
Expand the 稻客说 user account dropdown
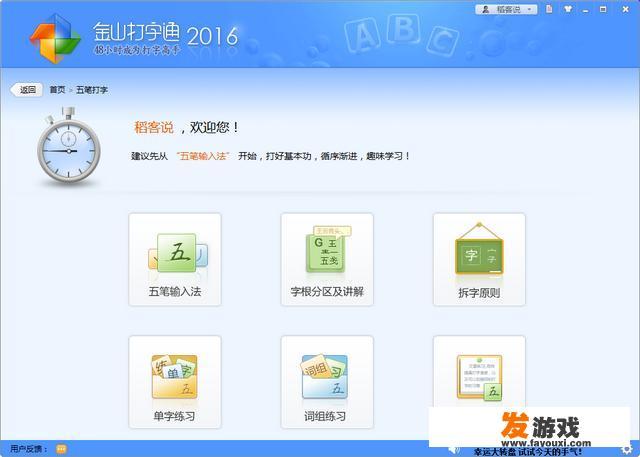506,9
